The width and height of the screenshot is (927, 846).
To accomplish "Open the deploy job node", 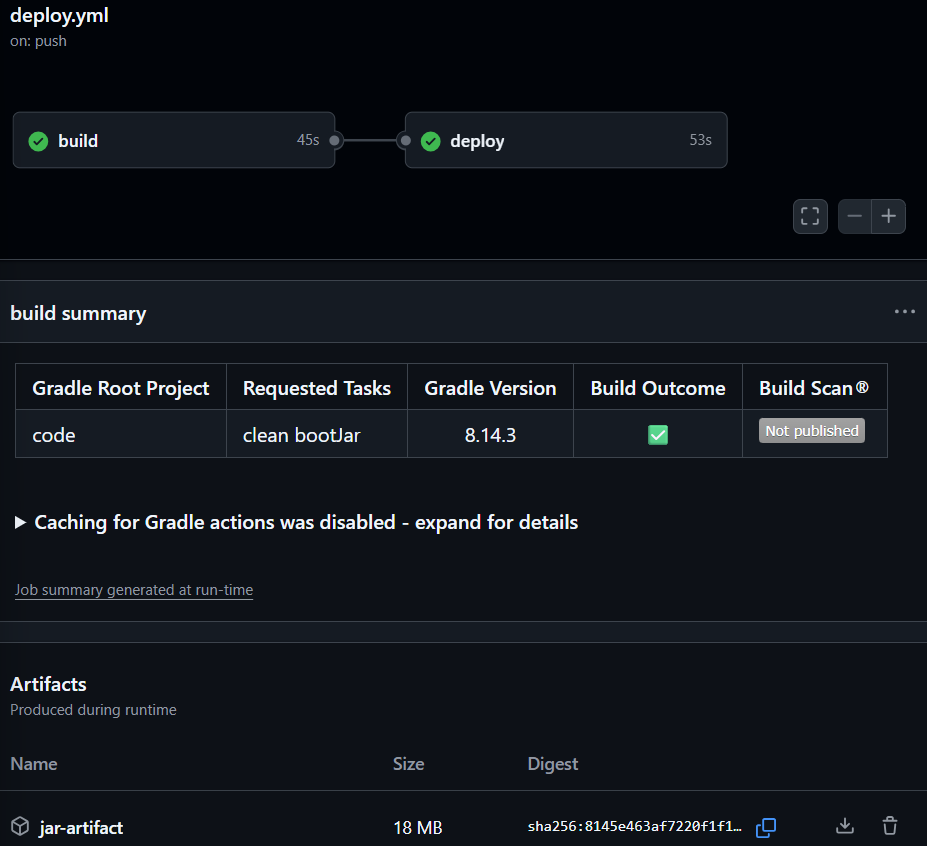I will click(566, 140).
